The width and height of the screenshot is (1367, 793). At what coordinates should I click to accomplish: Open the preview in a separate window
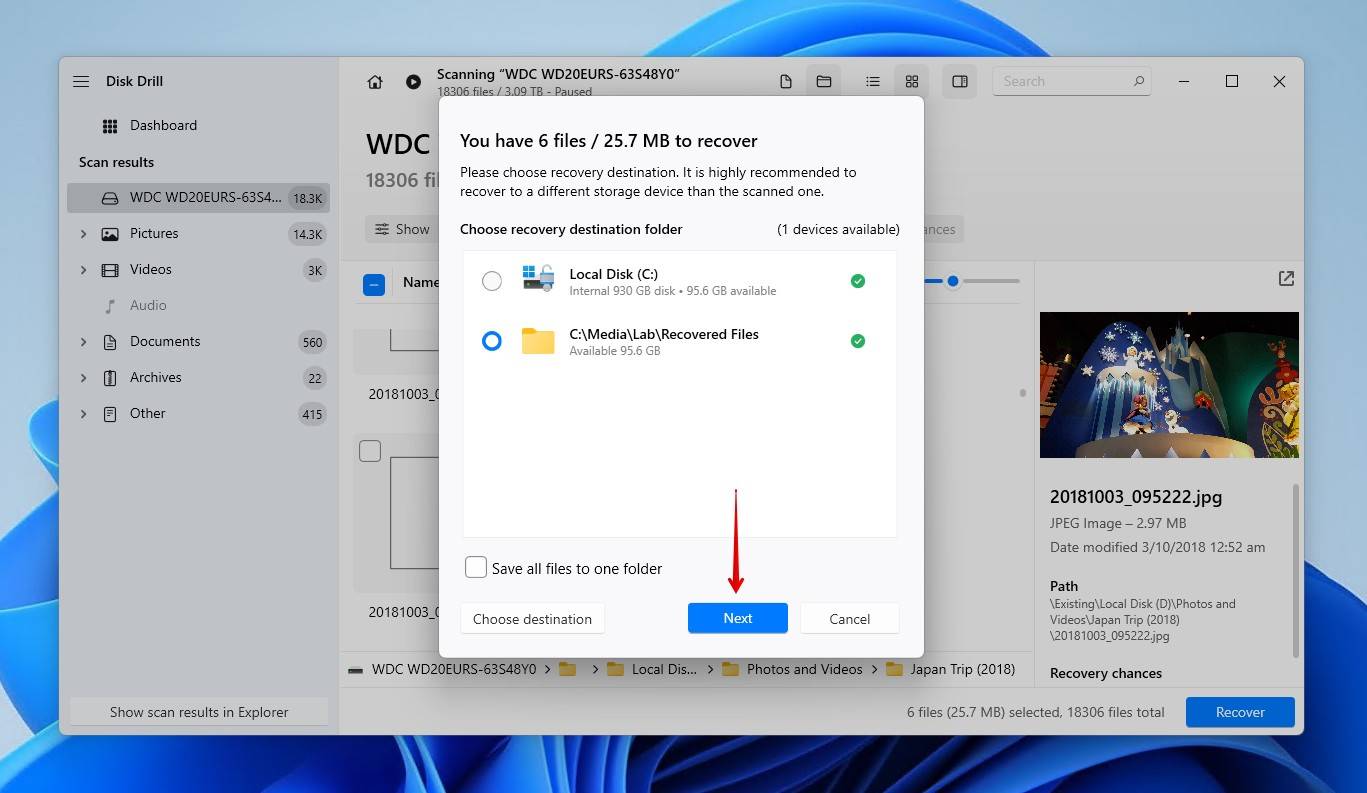click(x=1286, y=279)
